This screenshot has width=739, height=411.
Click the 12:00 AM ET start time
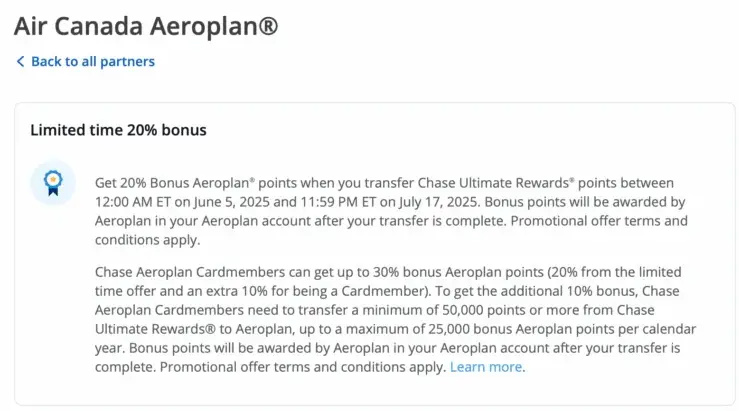click(x=132, y=202)
